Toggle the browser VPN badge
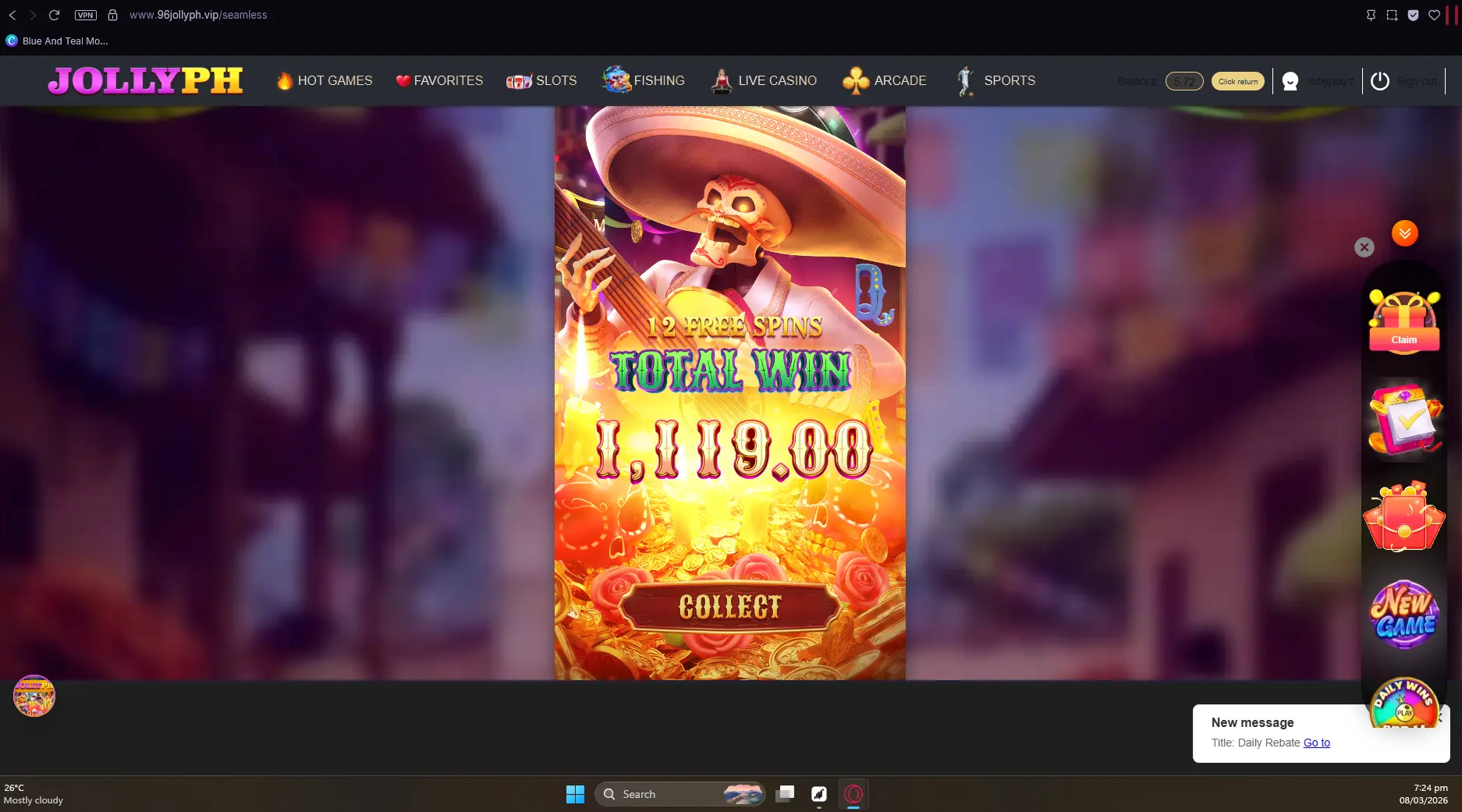This screenshot has height=812, width=1462. [86, 15]
